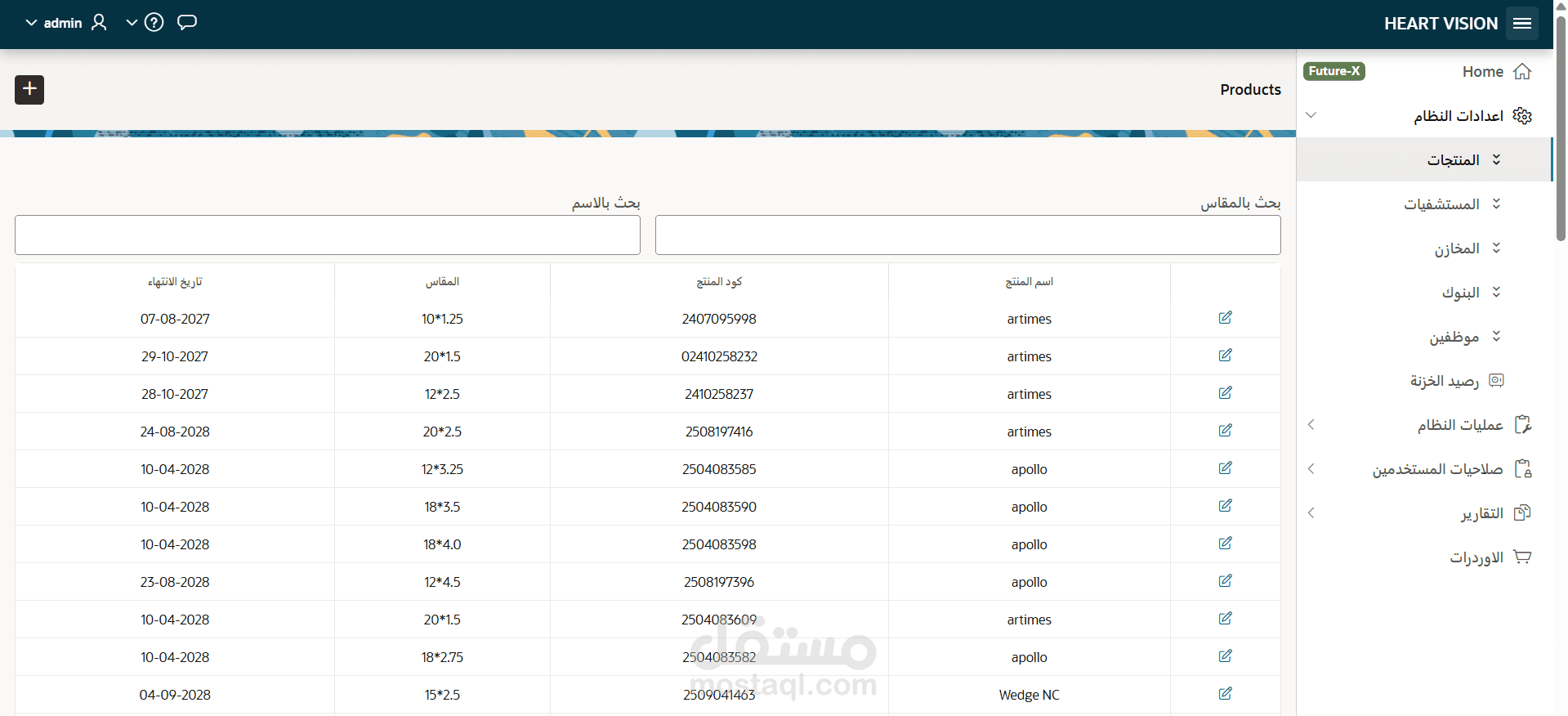This screenshot has height=716, width=1568.
Task: Click the plus add product button
Action: [x=29, y=89]
